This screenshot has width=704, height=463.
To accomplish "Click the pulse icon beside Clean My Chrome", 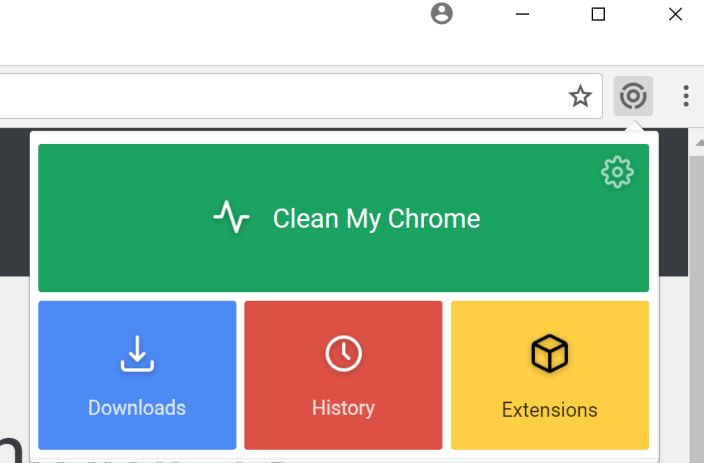I will click(x=231, y=217).
